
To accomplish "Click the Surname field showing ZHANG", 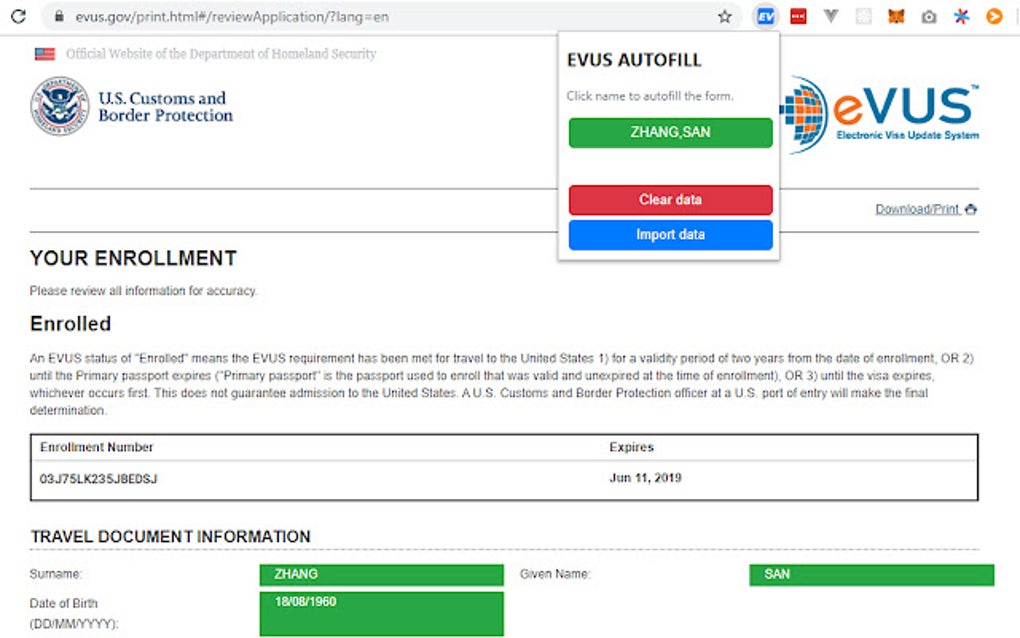I will click(380, 574).
